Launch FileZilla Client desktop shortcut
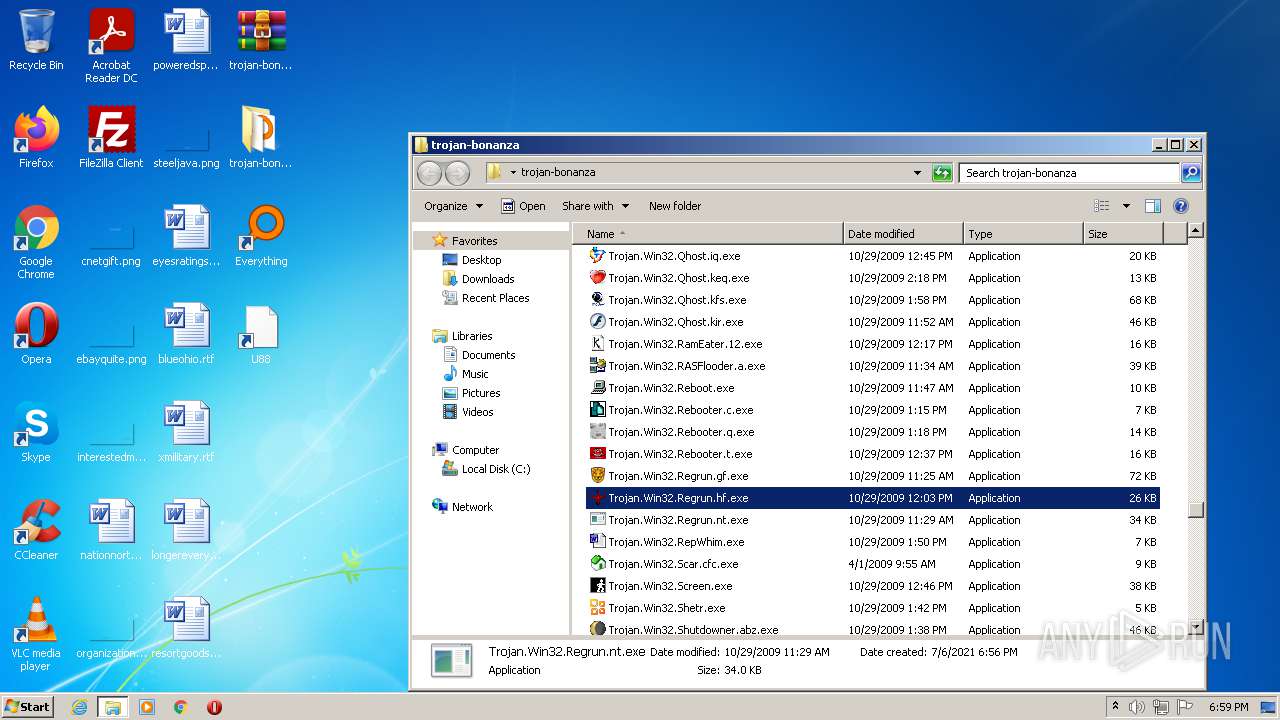 coord(111,138)
